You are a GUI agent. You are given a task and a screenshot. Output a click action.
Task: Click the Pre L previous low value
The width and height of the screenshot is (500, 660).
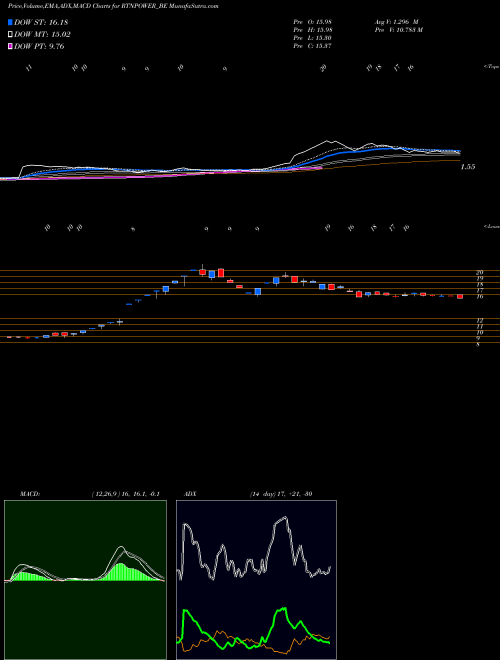312,38
